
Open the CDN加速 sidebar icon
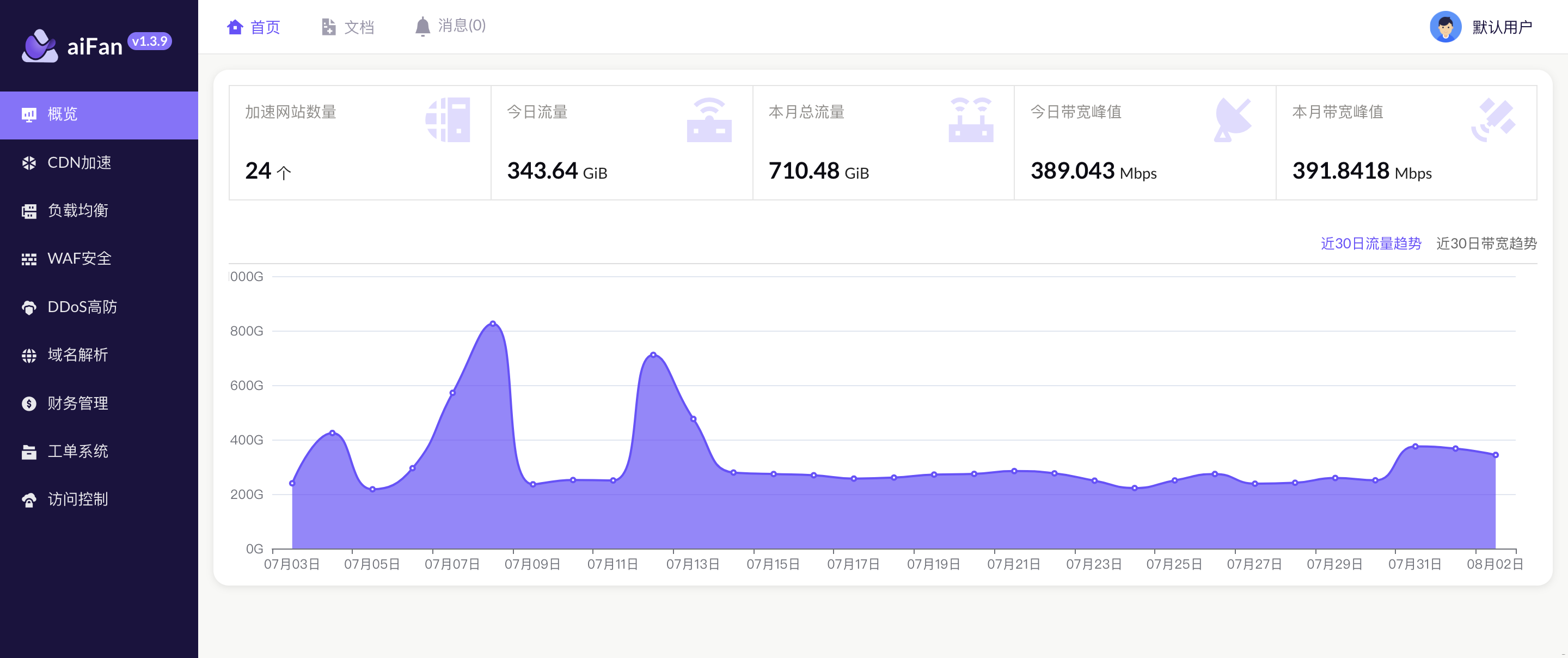(29, 163)
